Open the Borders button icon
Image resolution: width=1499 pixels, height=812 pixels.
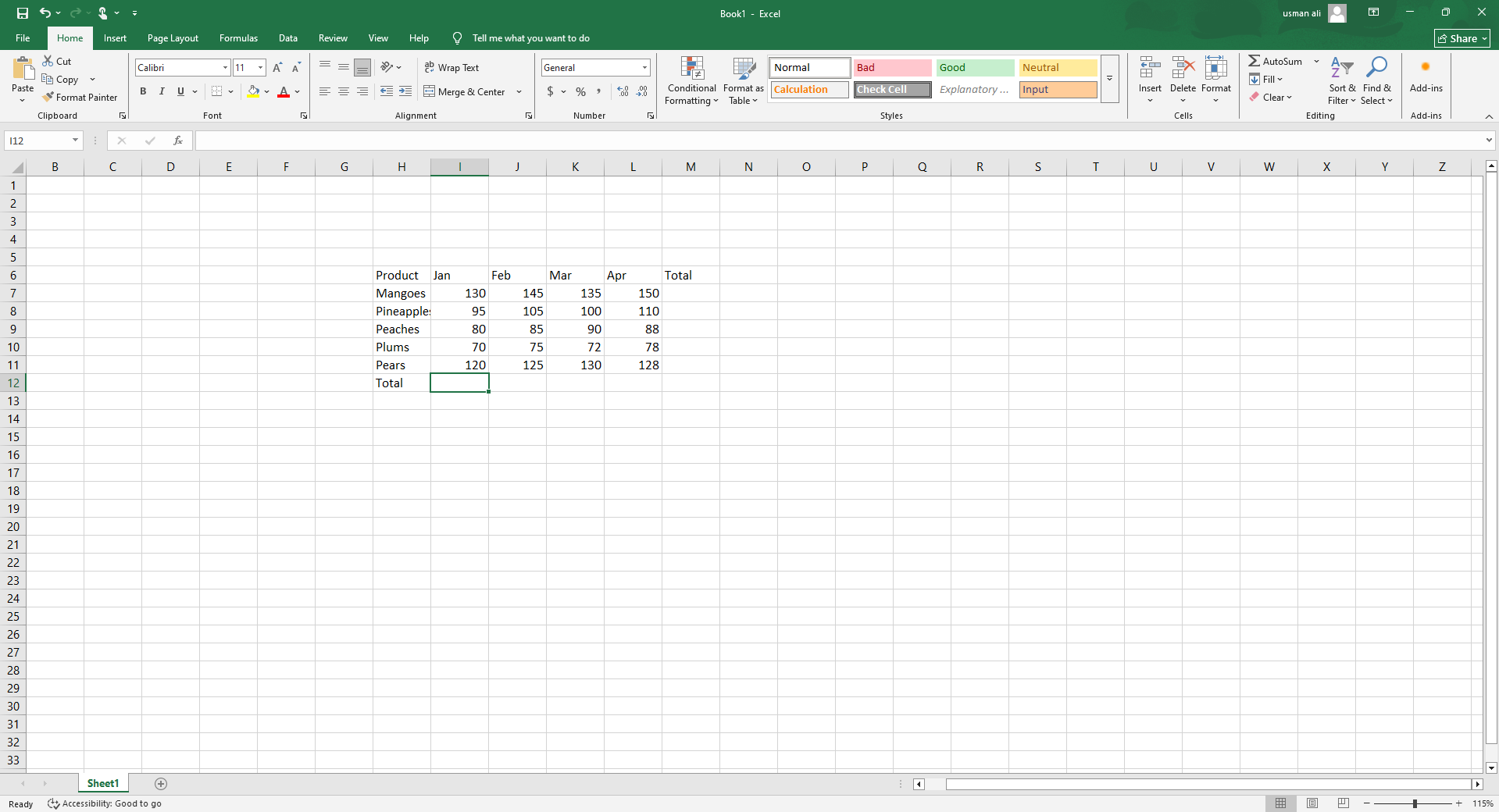click(x=217, y=91)
